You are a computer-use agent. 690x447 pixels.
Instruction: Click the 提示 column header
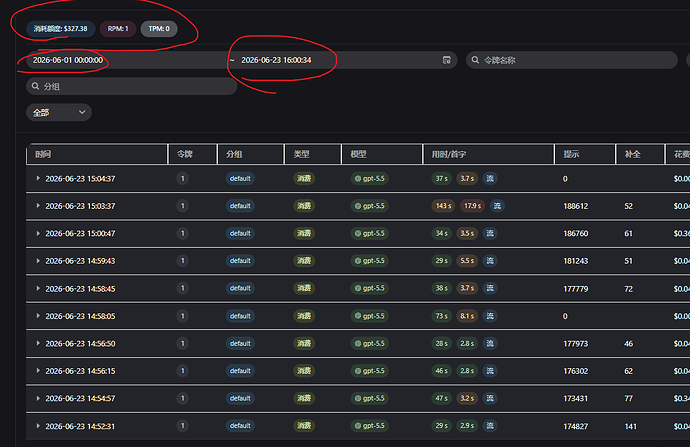pos(585,154)
